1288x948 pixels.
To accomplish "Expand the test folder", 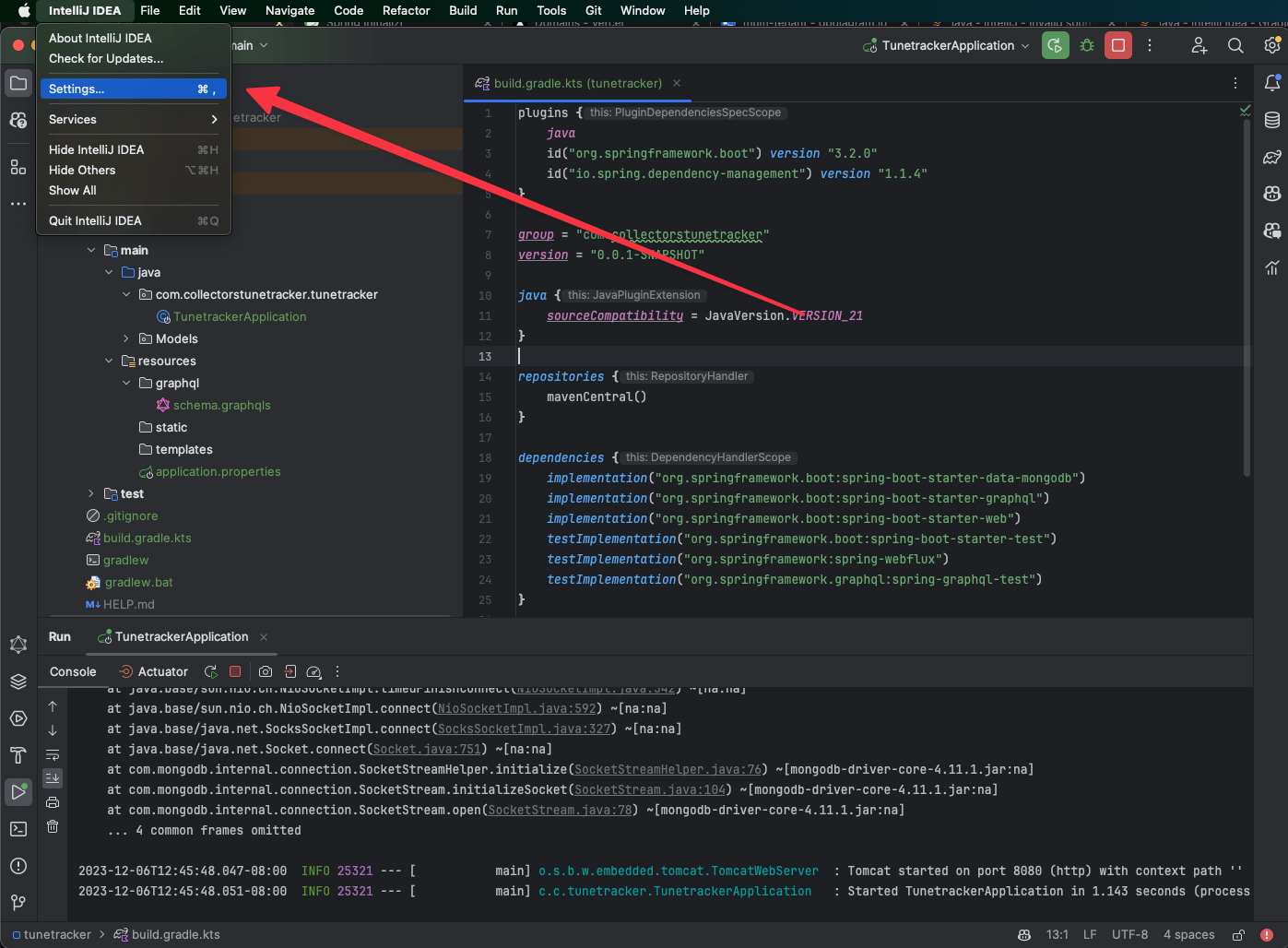I will (x=91, y=493).
